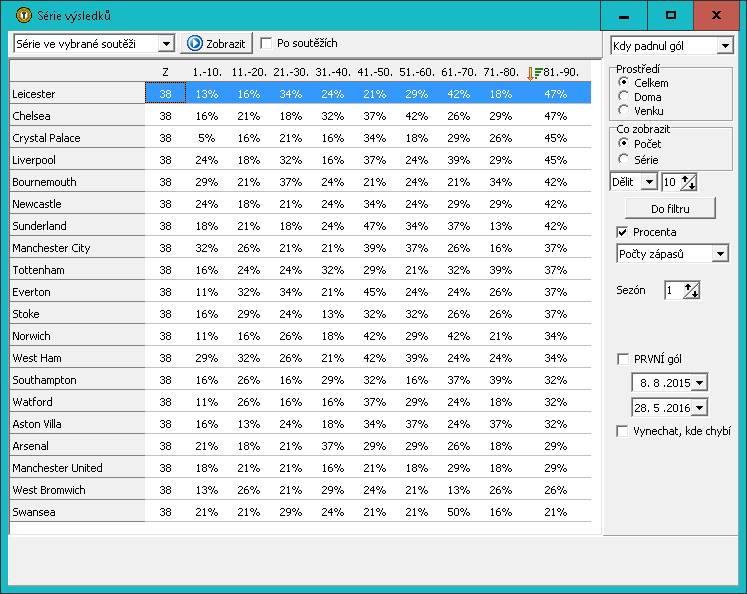The height and width of the screenshot is (594, 747).
Task: Click Sunderland's 47% cell in 41.-50.
Action: click(x=374, y=226)
